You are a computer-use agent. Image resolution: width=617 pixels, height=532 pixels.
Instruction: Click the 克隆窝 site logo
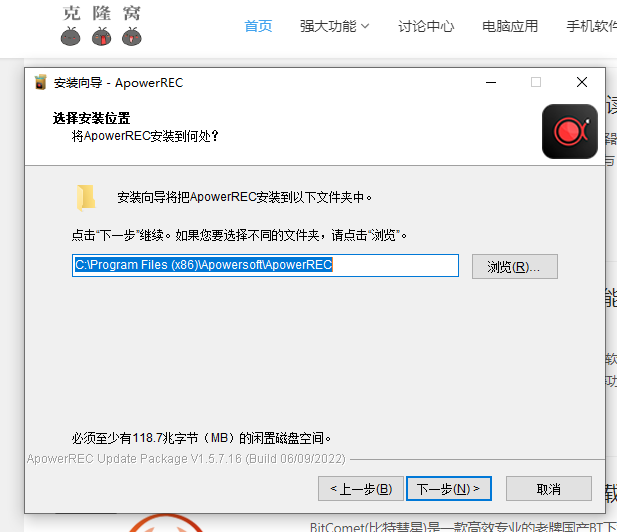click(x=101, y=26)
